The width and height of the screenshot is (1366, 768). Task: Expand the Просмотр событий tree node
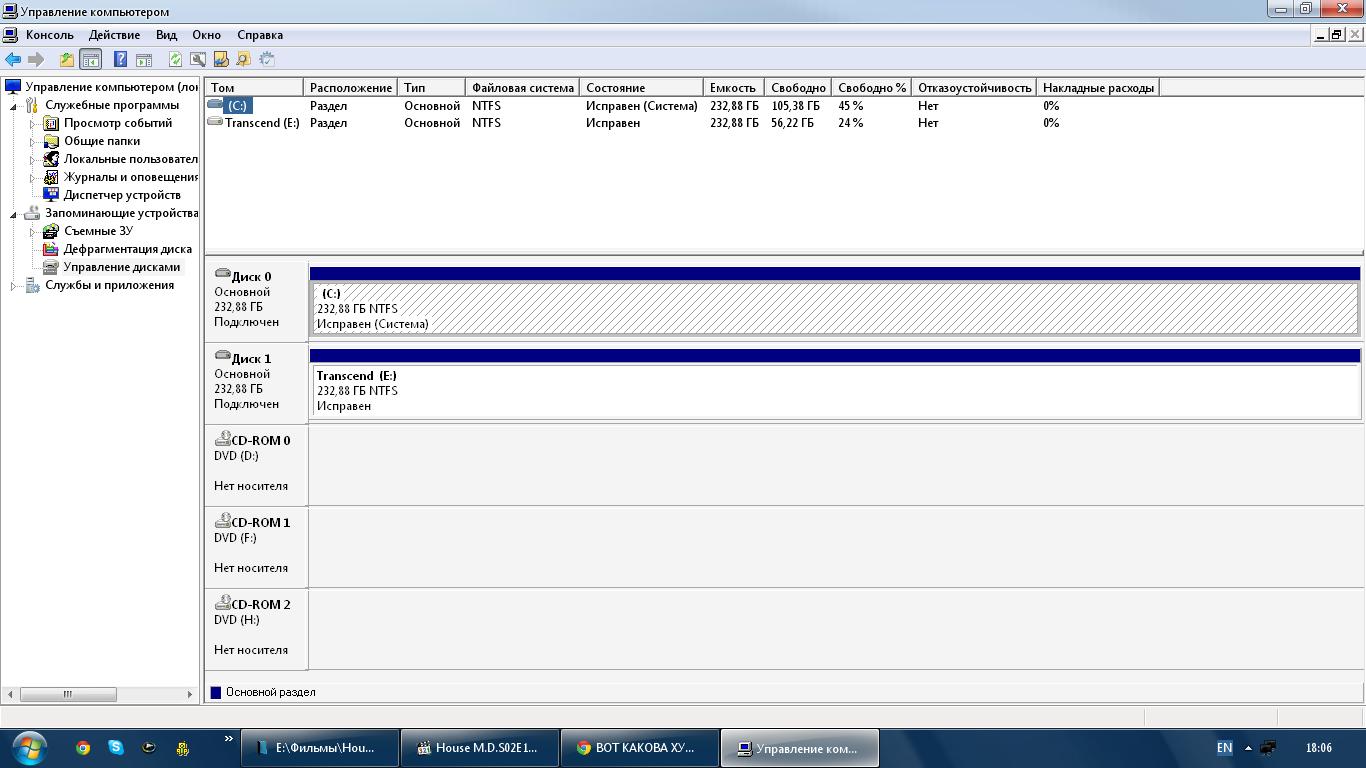[32, 124]
